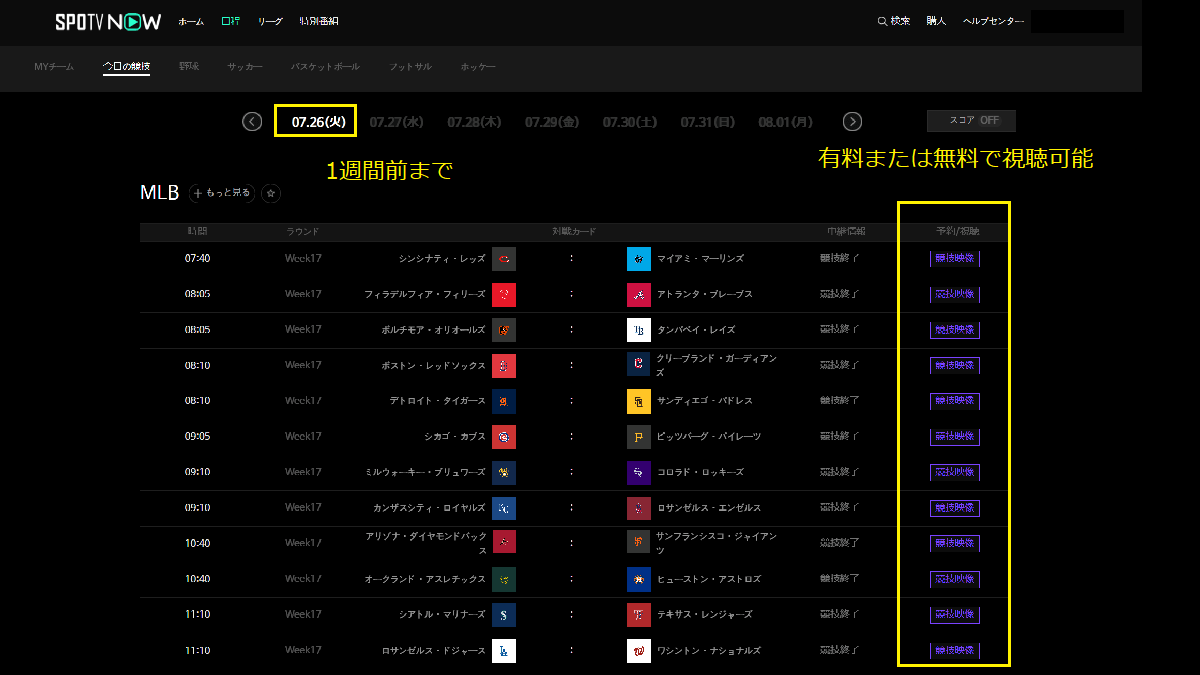This screenshot has height=675, width=1200.
Task: Watch 競技映像 for Orioles vs Rays
Action: click(x=955, y=330)
